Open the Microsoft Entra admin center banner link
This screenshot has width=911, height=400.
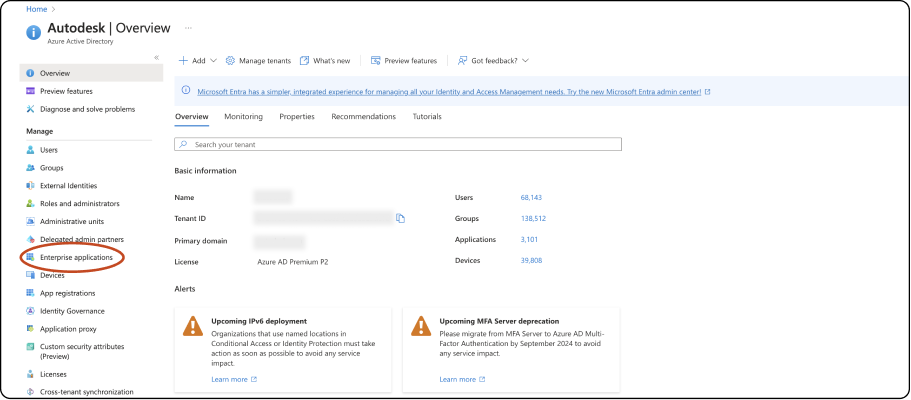pyautogui.click(x=449, y=92)
